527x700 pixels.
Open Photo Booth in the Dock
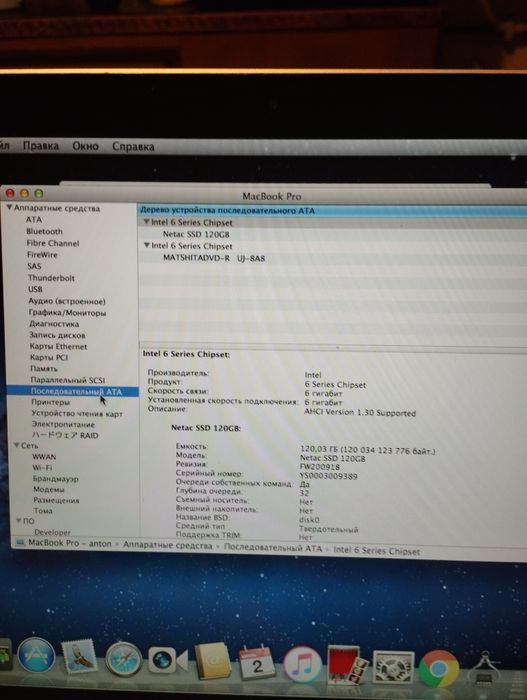pos(348,665)
